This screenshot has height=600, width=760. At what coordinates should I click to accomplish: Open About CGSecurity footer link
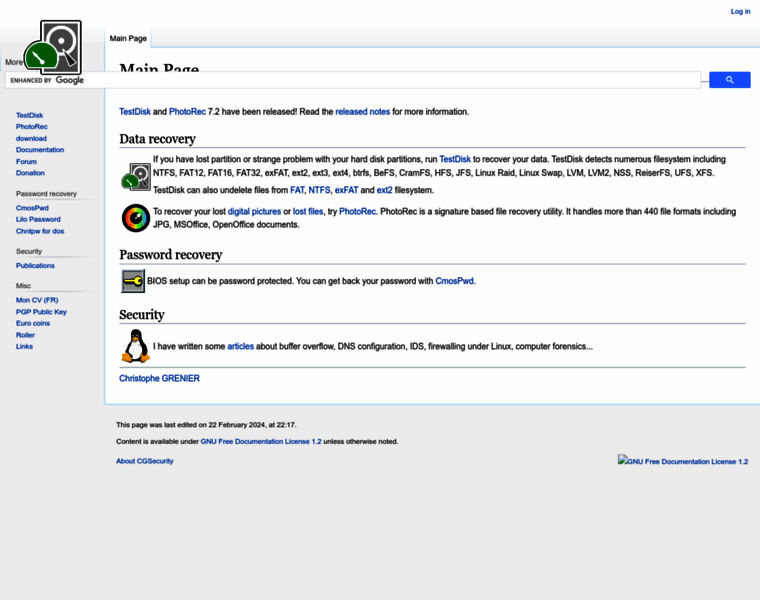[144, 461]
